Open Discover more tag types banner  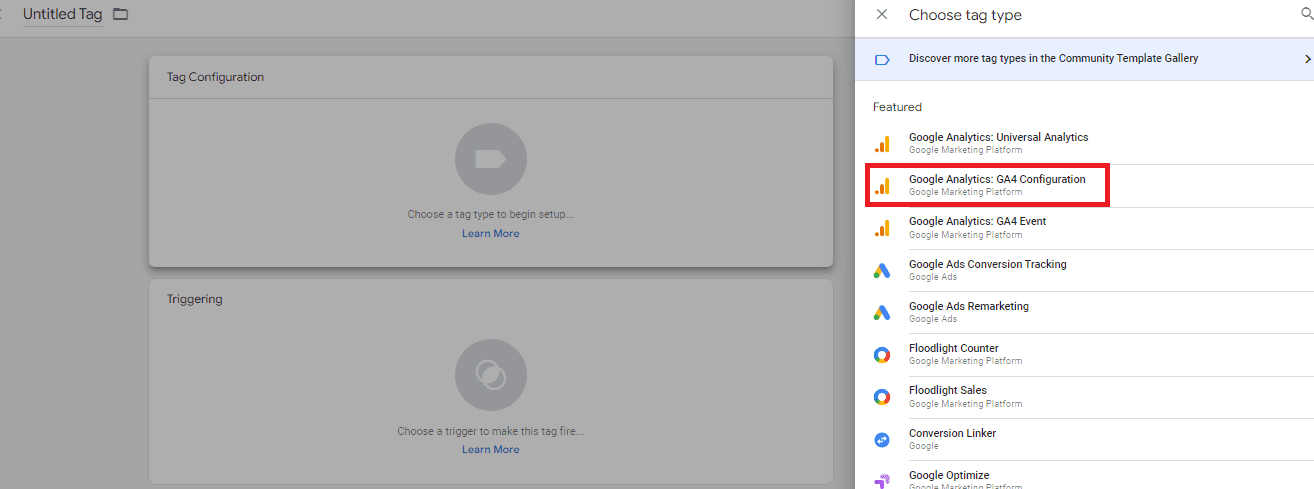click(x=1085, y=59)
